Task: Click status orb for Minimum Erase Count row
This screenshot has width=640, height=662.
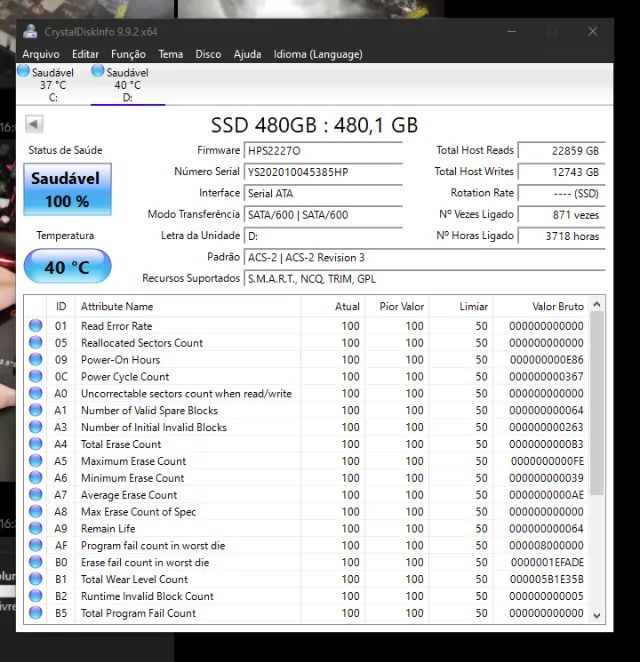Action: click(x=35, y=478)
